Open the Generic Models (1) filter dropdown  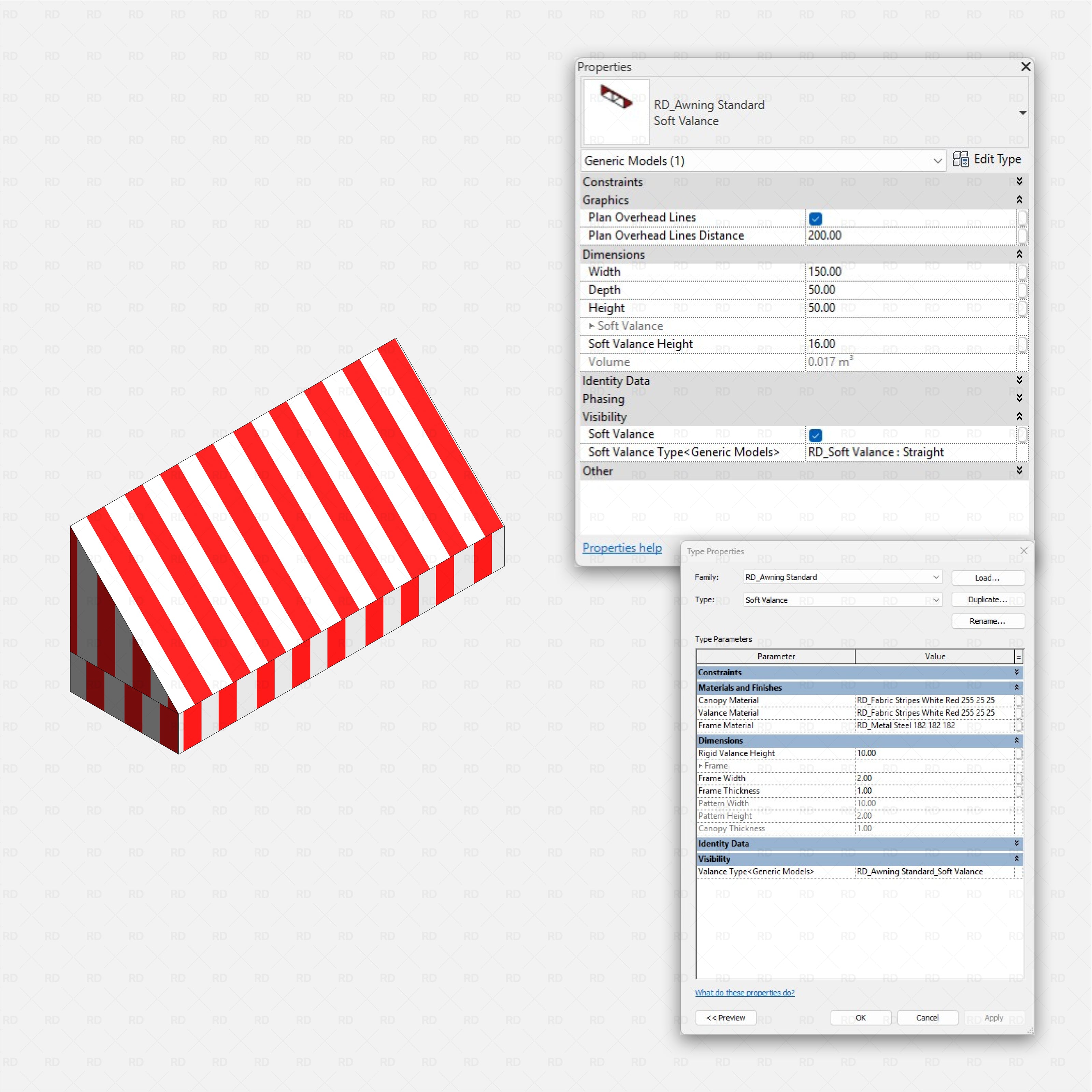(x=763, y=161)
